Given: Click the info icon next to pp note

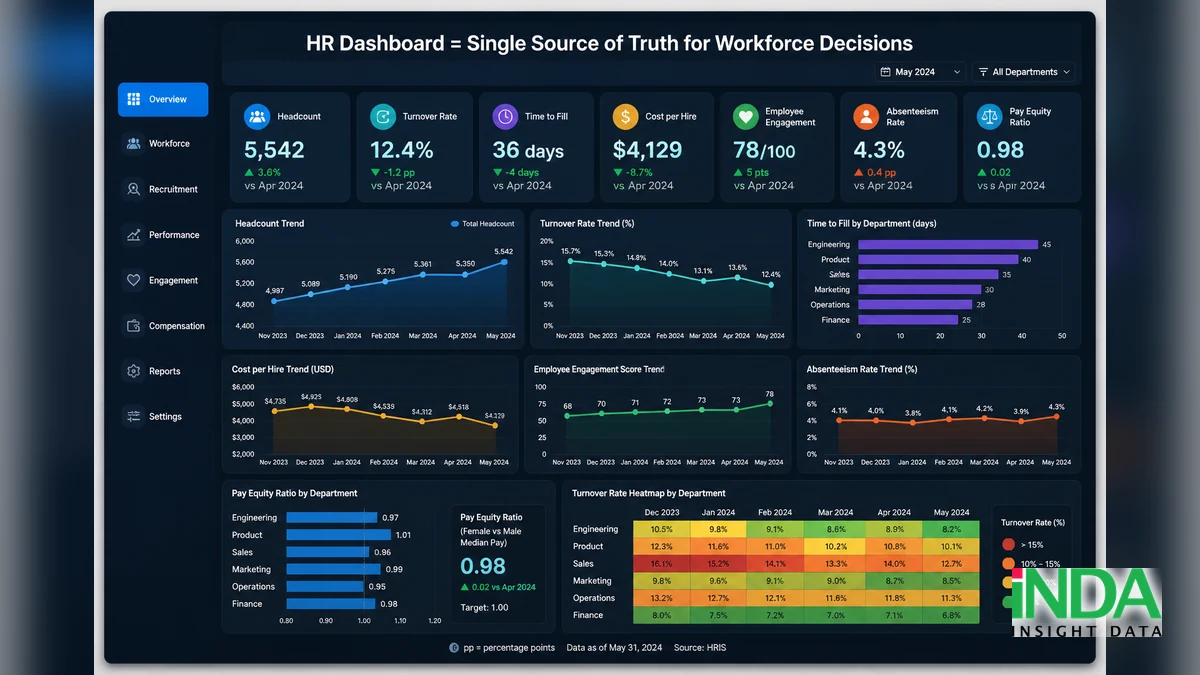Looking at the screenshot, I should 454,648.
